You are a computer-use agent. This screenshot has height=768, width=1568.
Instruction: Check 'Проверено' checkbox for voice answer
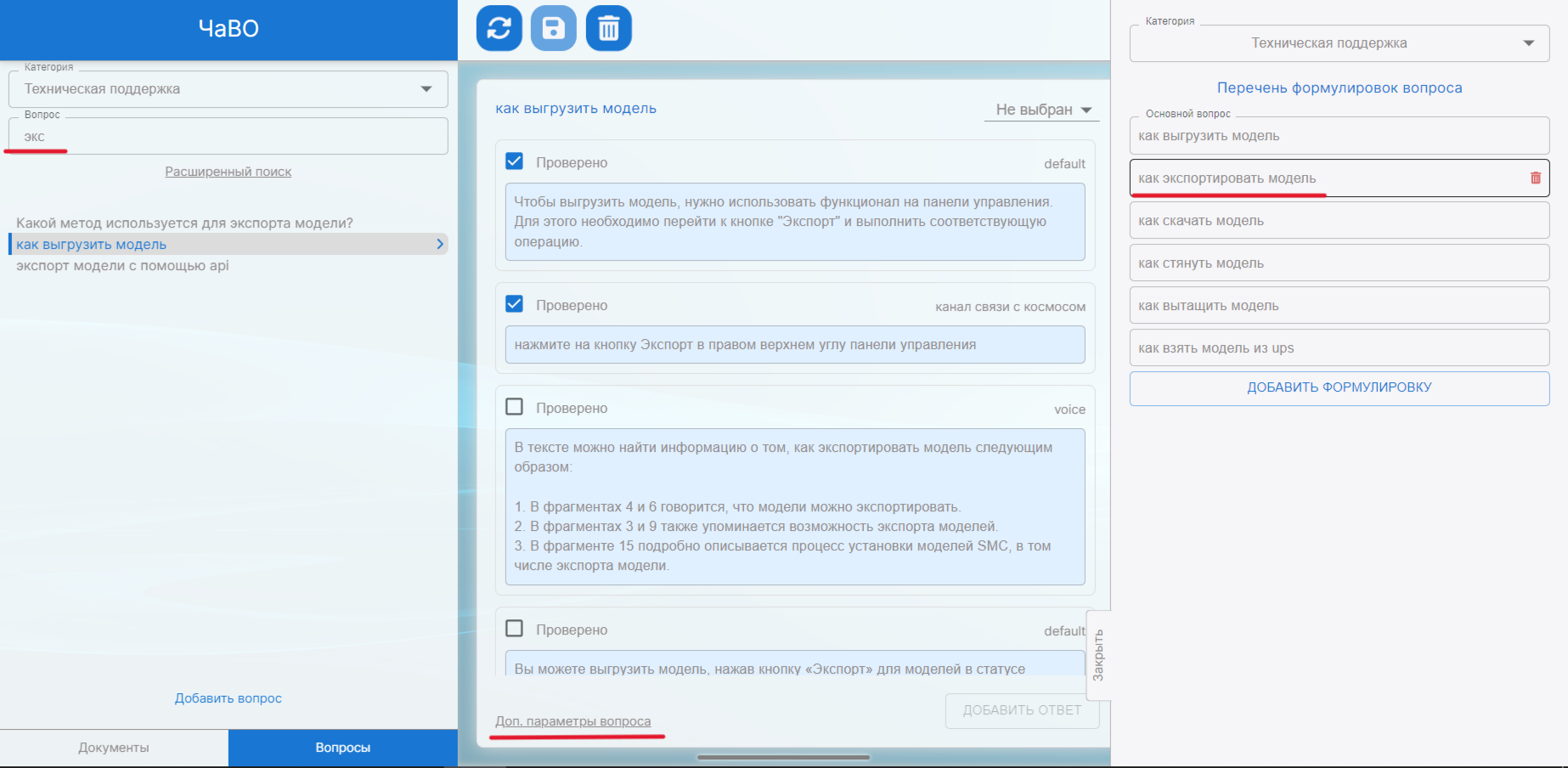tap(515, 407)
